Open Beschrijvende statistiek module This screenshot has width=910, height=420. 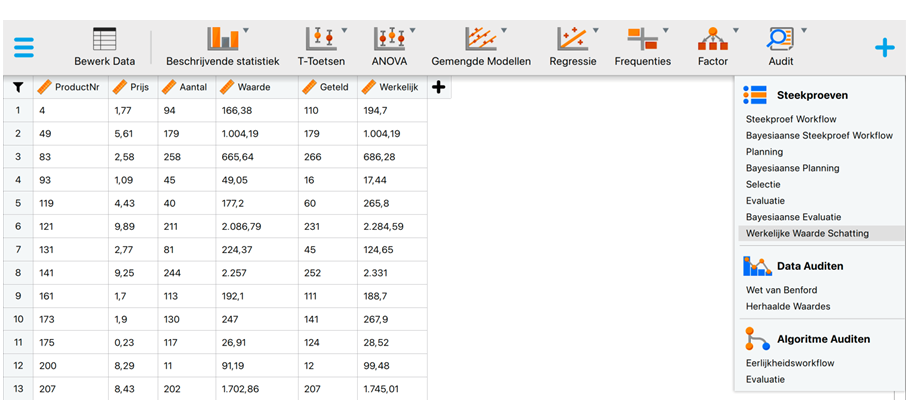click(222, 40)
